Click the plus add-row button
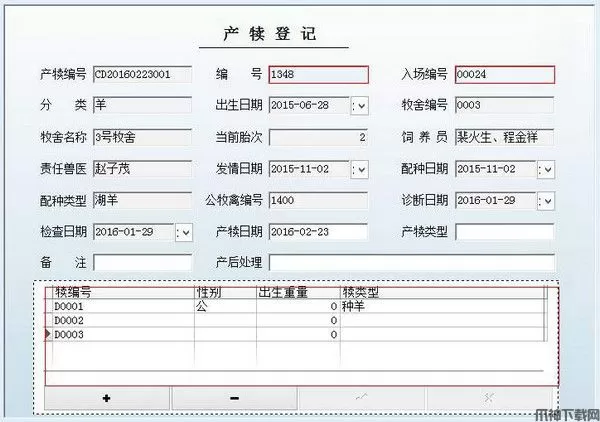Screen dimensions: 600x422 [x=107, y=398]
